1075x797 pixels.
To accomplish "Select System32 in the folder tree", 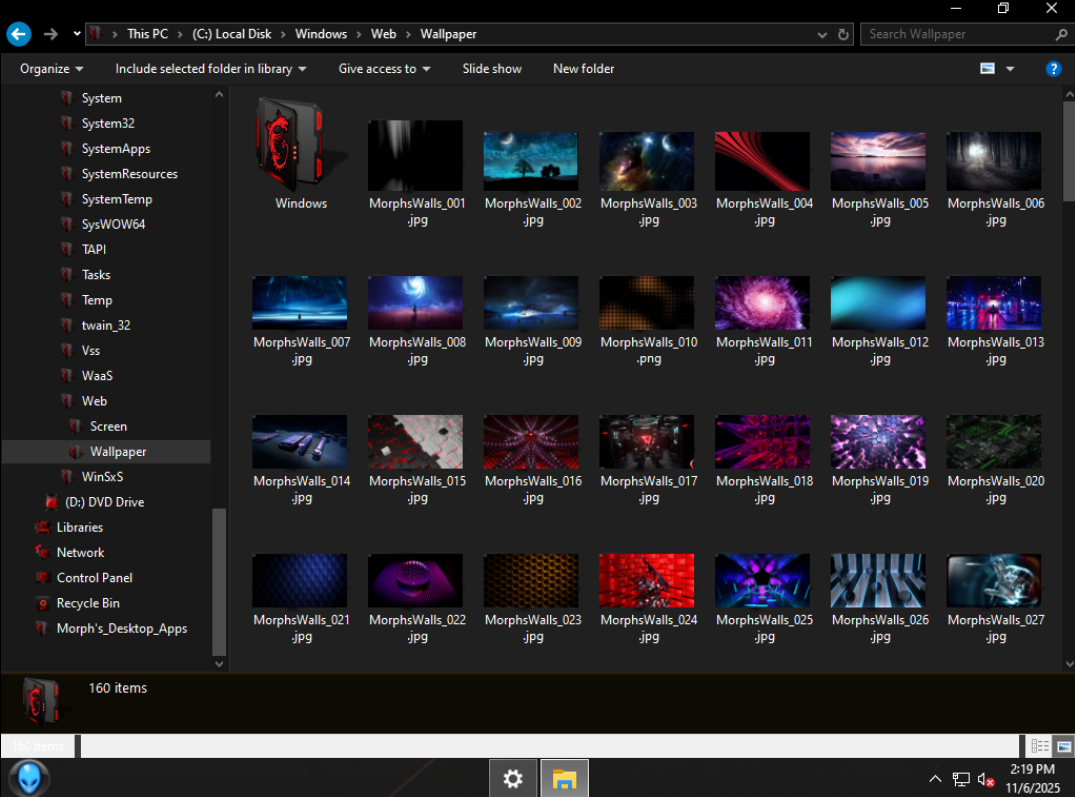I will click(108, 124).
